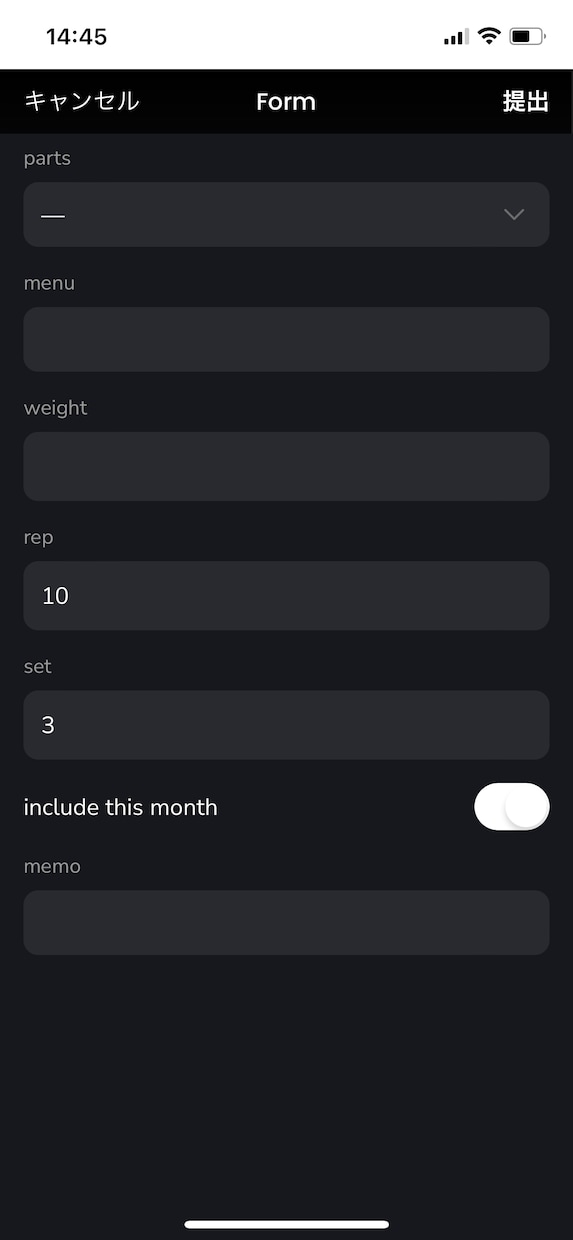Open the parts selection field
The image size is (573, 1240).
[x=286, y=214]
